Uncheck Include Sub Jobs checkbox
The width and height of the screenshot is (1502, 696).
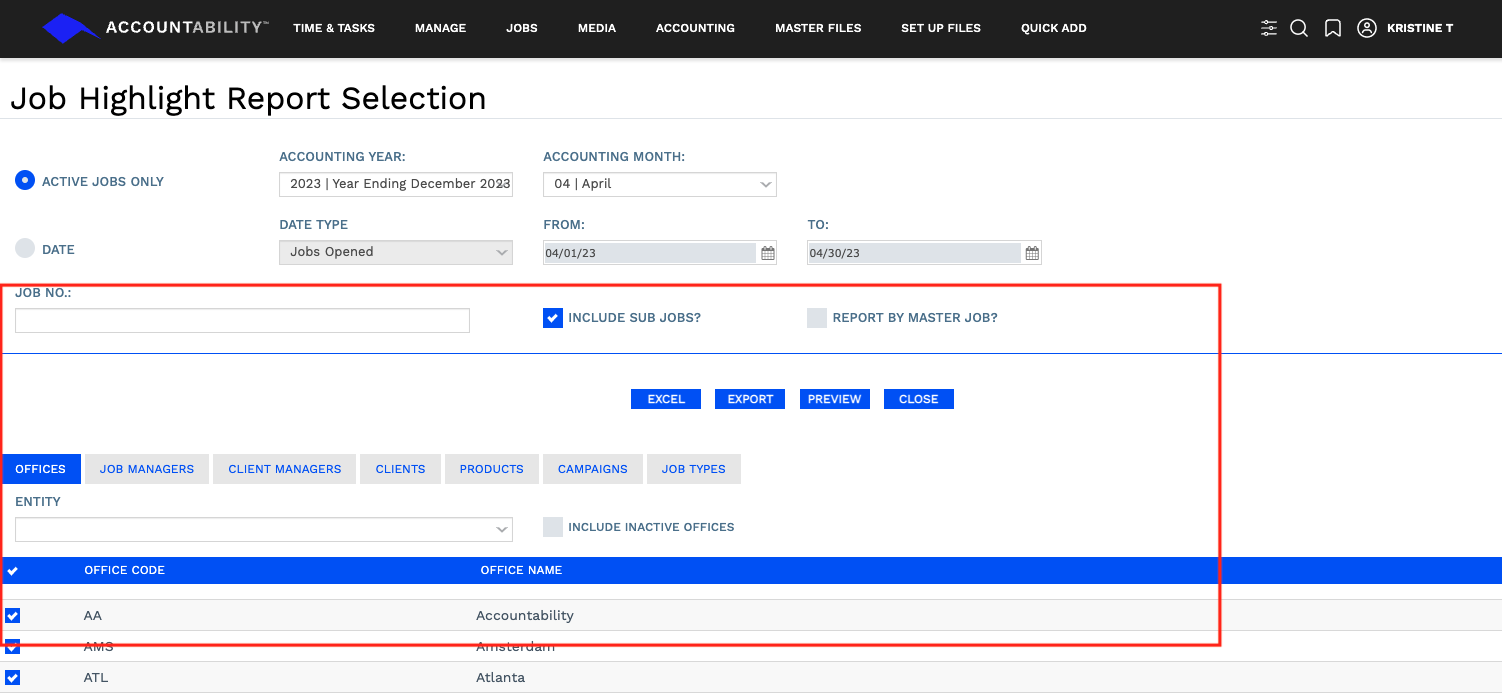click(x=553, y=318)
